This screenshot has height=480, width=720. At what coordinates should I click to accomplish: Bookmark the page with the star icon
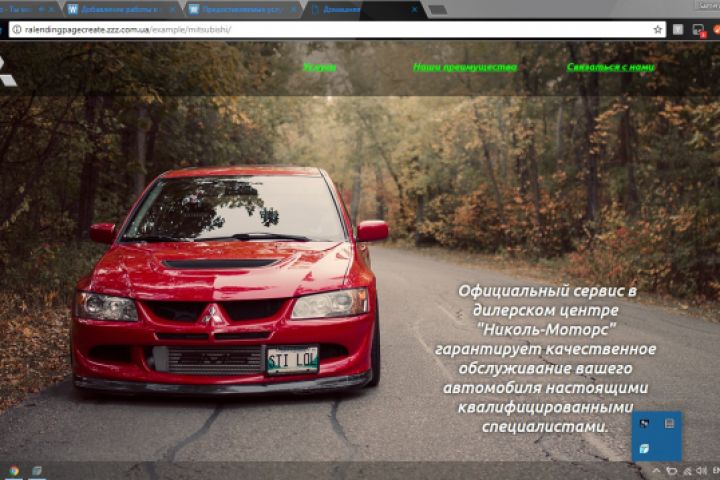point(658,29)
